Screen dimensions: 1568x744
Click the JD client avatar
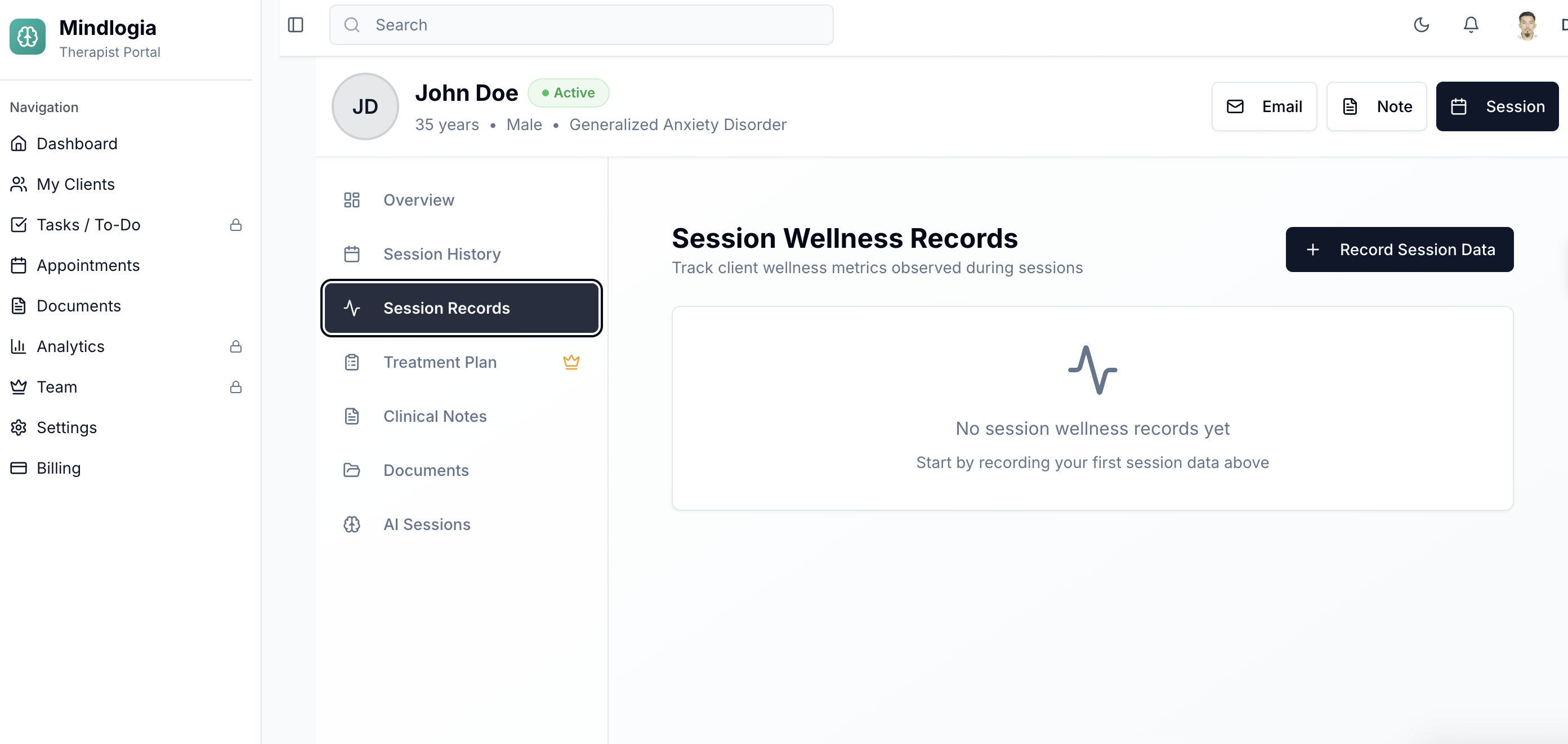tap(365, 106)
